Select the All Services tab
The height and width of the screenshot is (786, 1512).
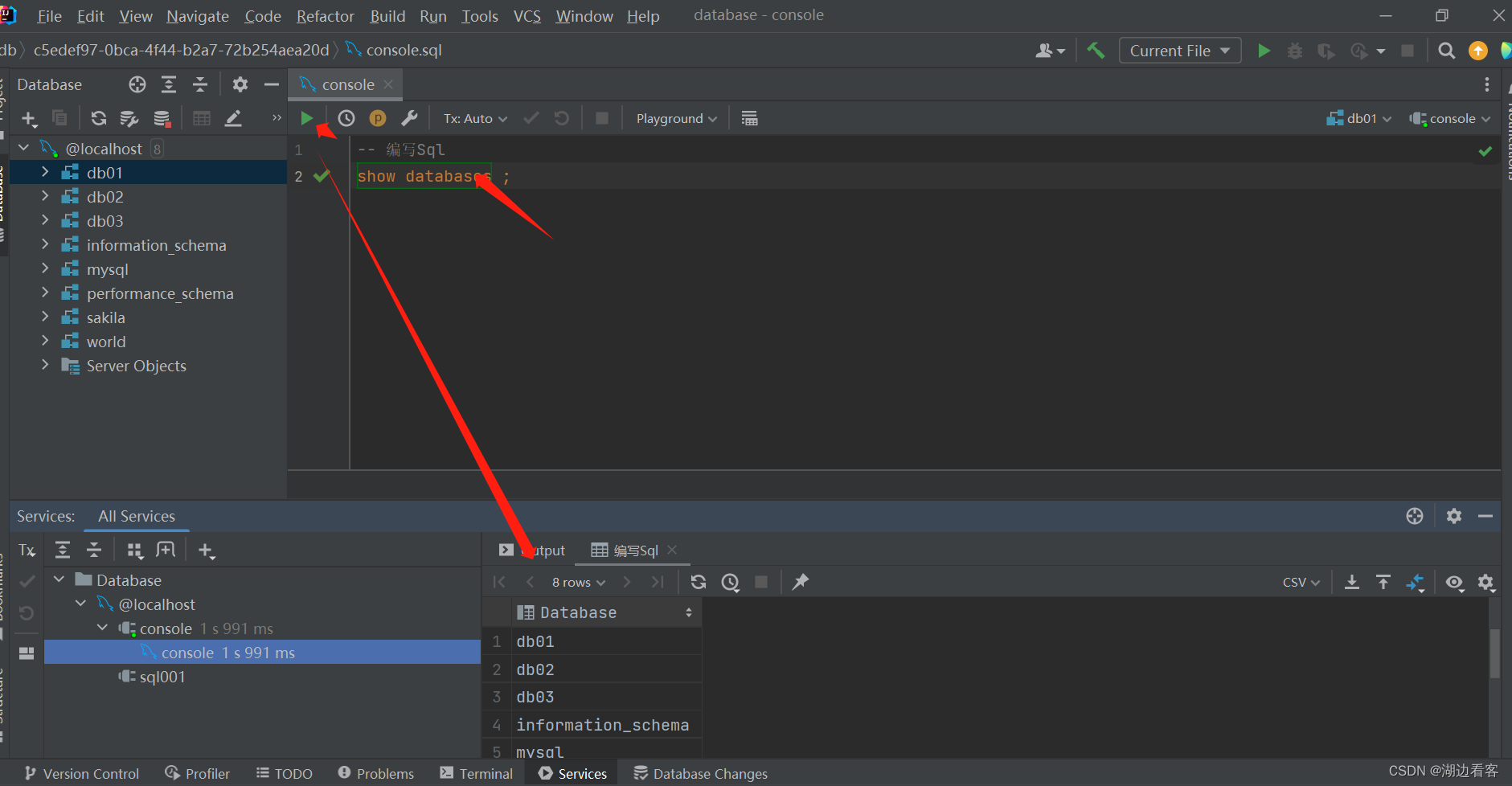(137, 516)
